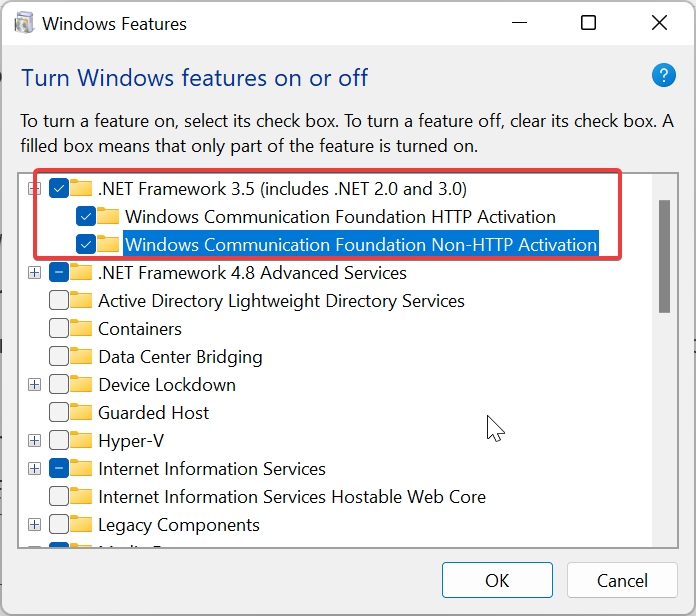This screenshot has width=696, height=616.
Task: Toggle the Internet Information Services checkbox
Action: click(59, 469)
